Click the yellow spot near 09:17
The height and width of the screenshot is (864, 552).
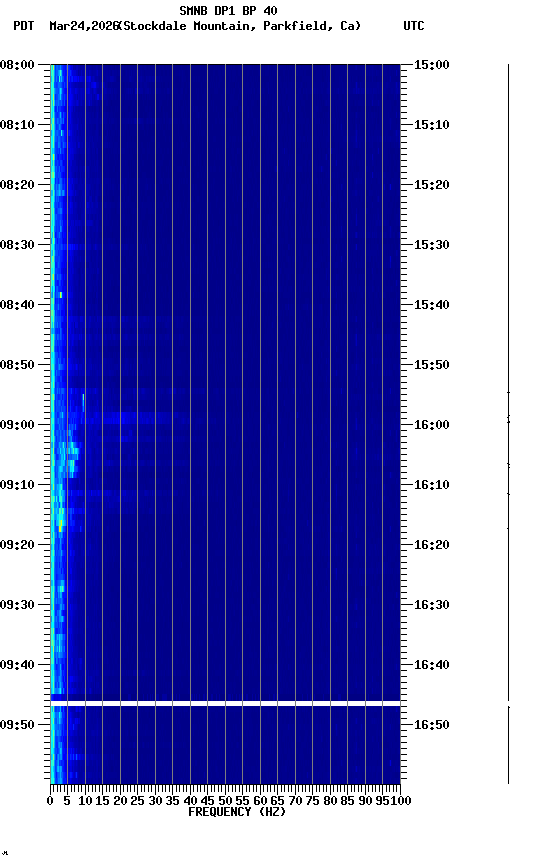click(x=61, y=527)
